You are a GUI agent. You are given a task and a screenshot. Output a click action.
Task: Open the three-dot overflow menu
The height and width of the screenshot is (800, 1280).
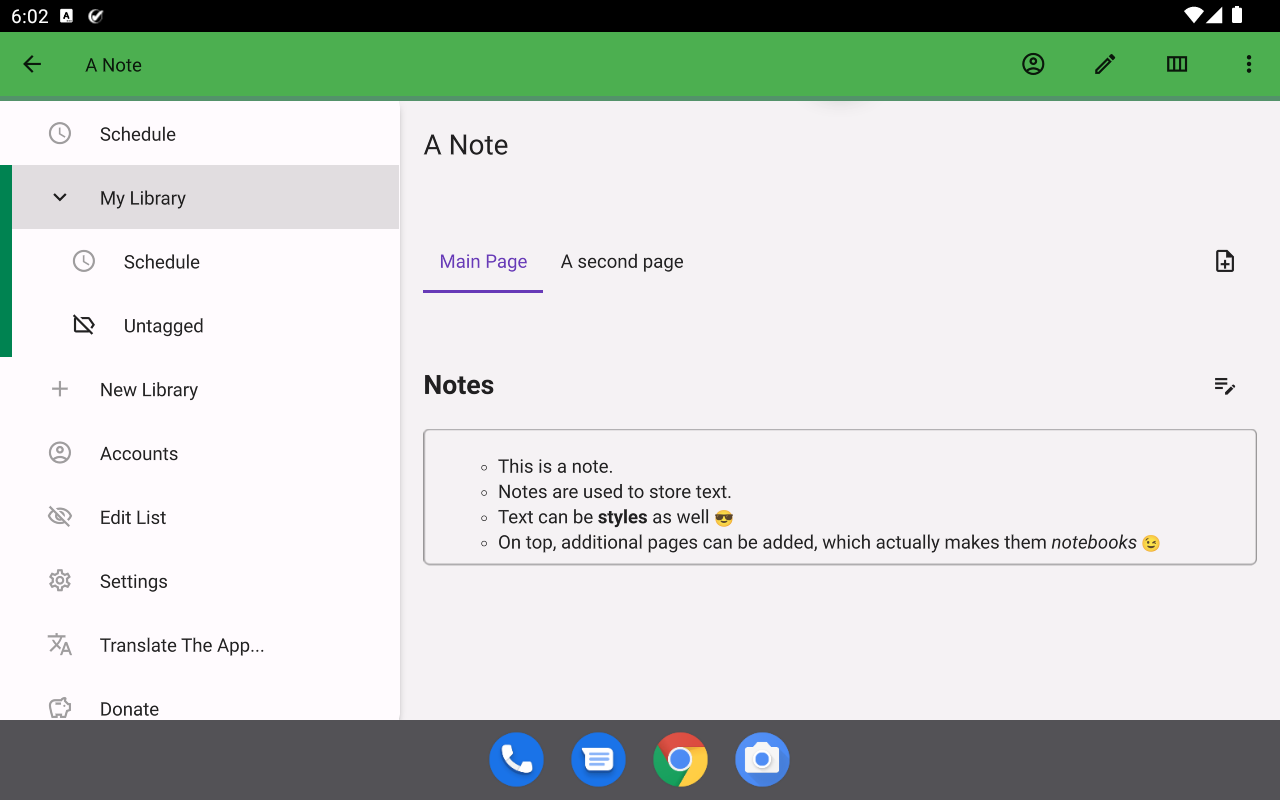1248,65
